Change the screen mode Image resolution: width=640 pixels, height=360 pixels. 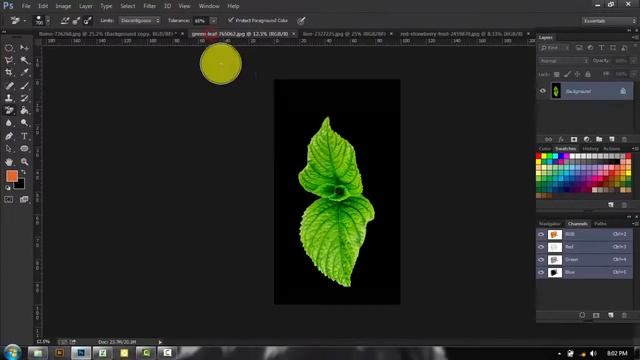24,200
